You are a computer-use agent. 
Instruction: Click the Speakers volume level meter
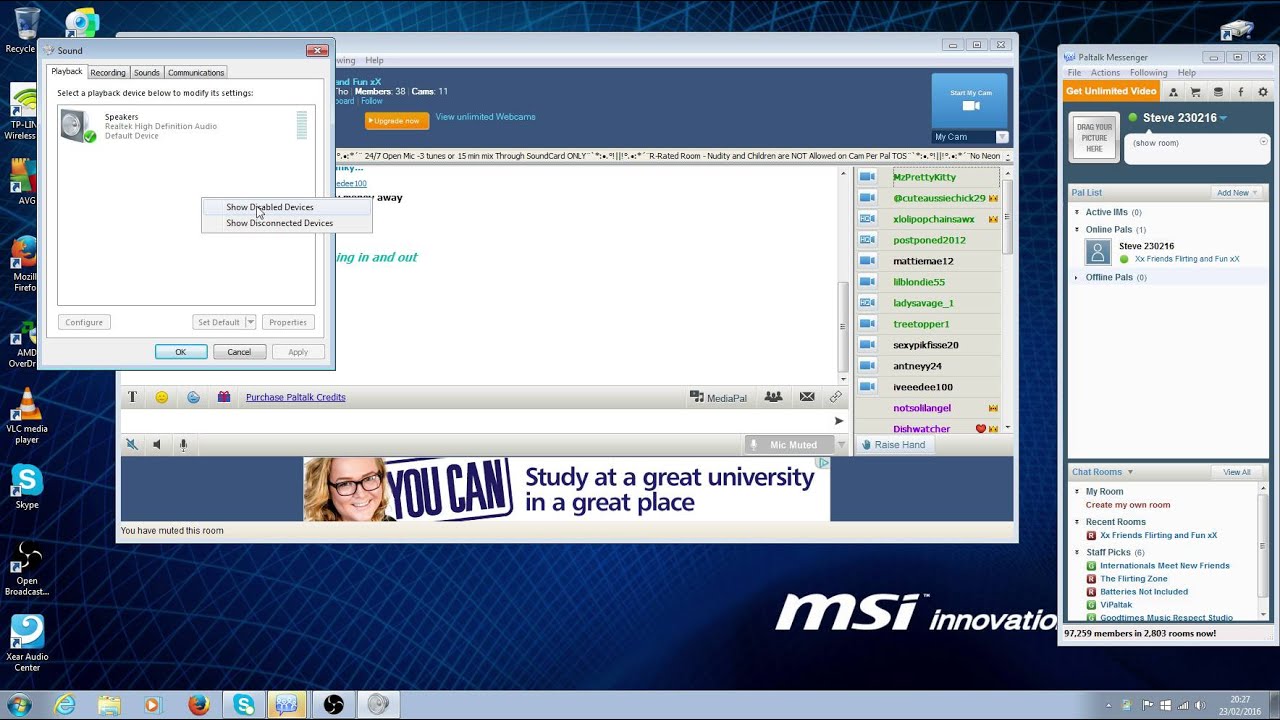(302, 126)
